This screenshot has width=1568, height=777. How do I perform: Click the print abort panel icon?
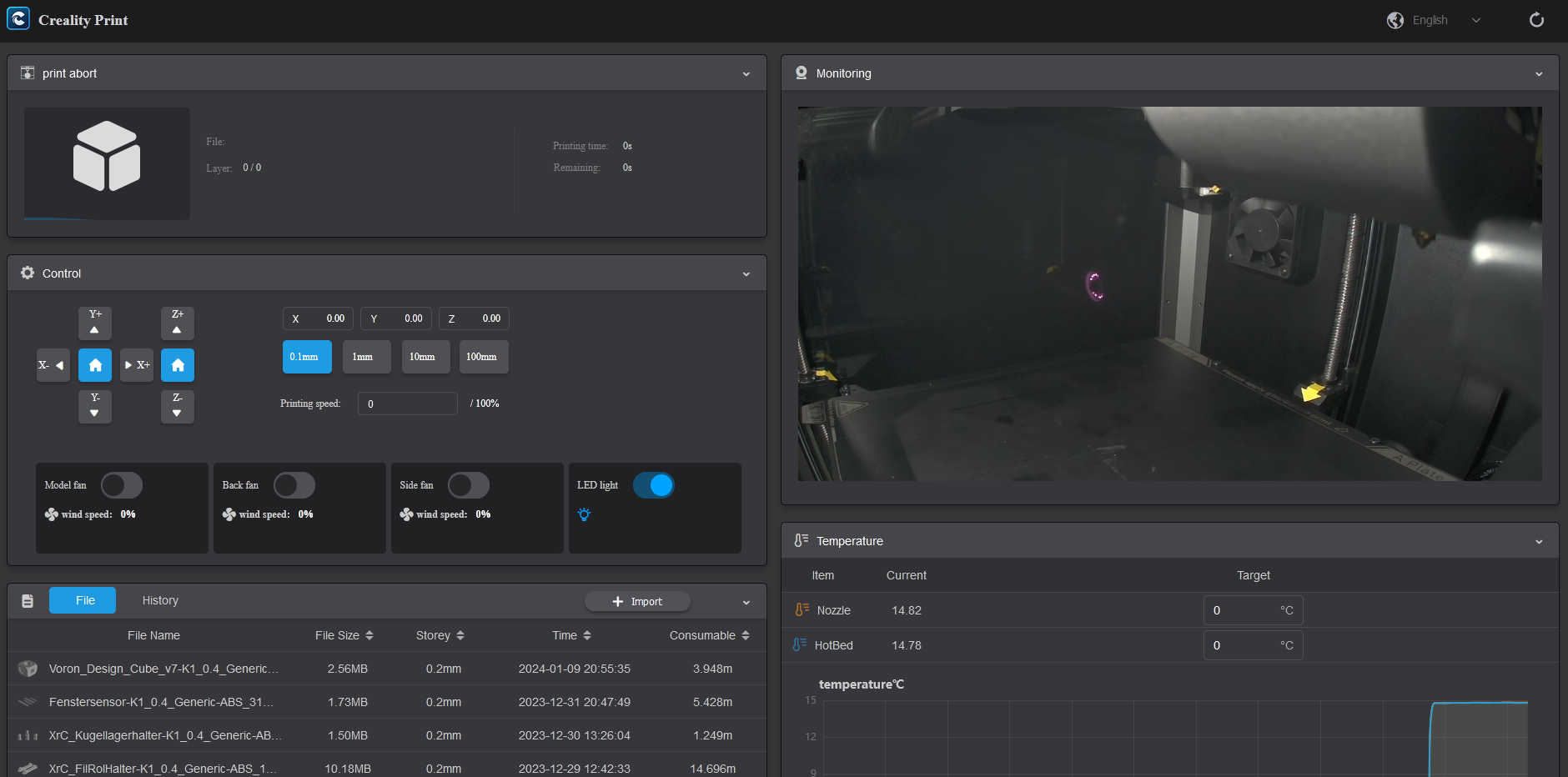pyautogui.click(x=28, y=73)
